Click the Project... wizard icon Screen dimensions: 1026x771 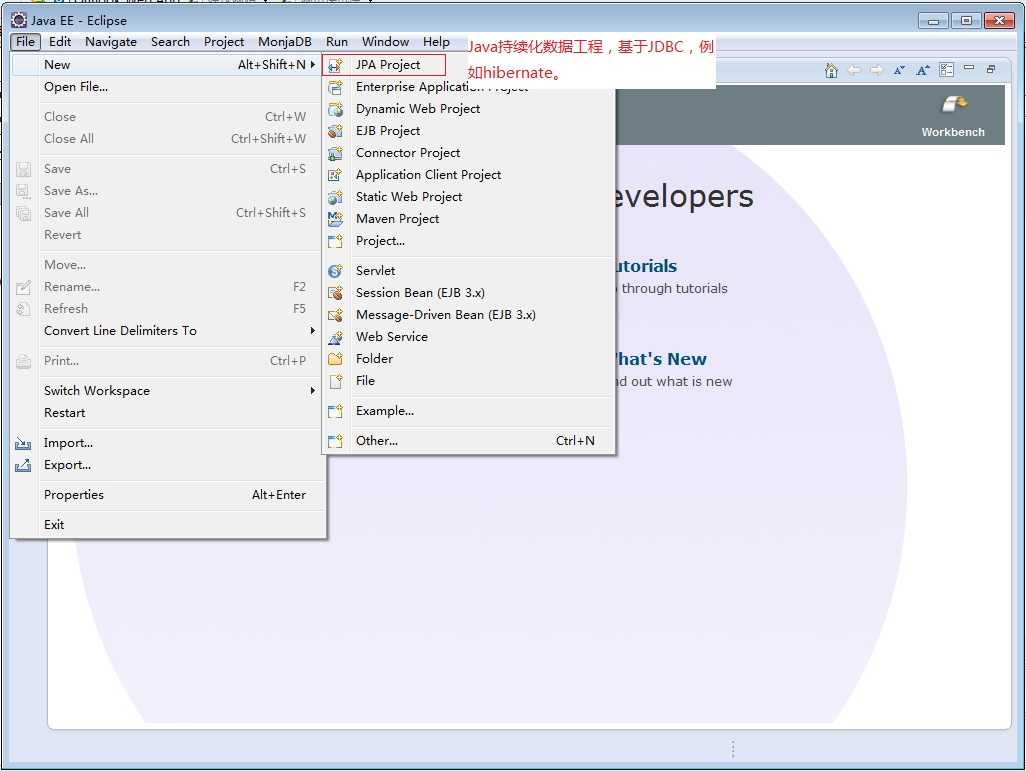(335, 241)
